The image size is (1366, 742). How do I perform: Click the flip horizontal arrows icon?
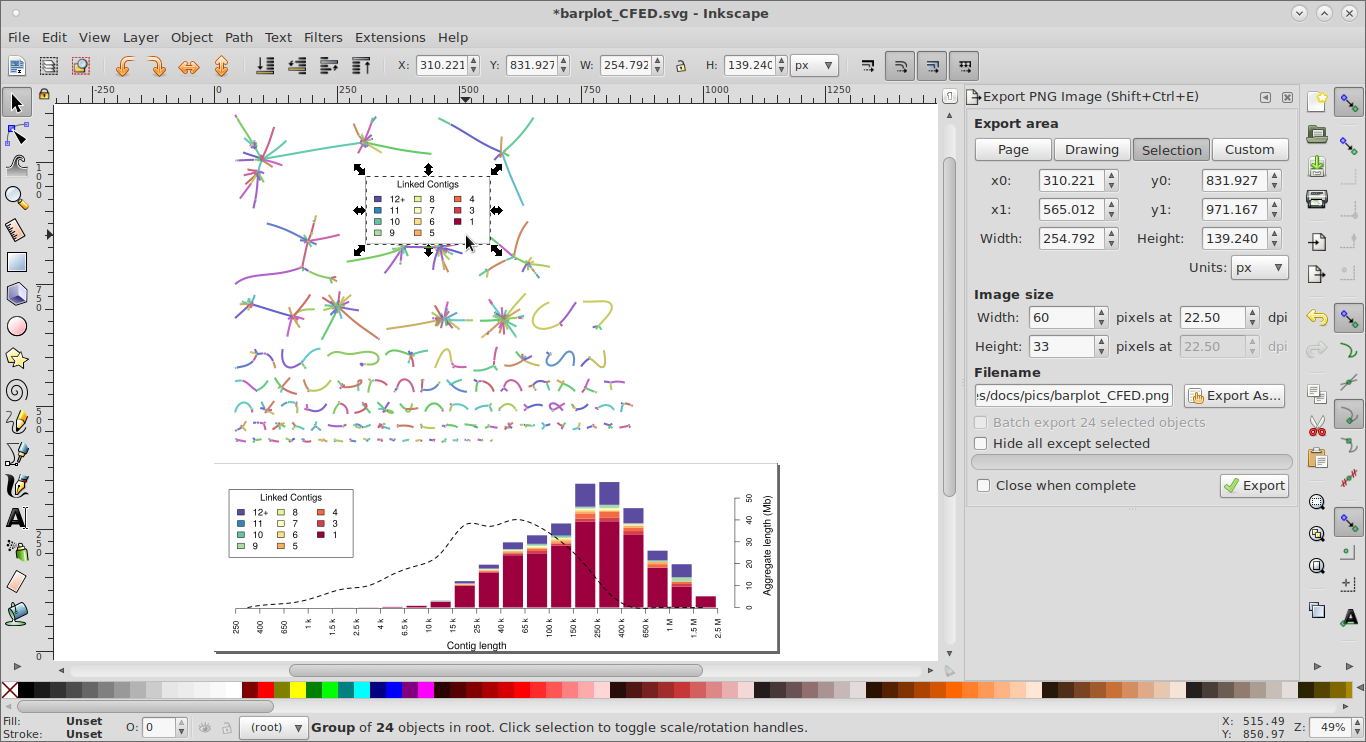pos(189,66)
